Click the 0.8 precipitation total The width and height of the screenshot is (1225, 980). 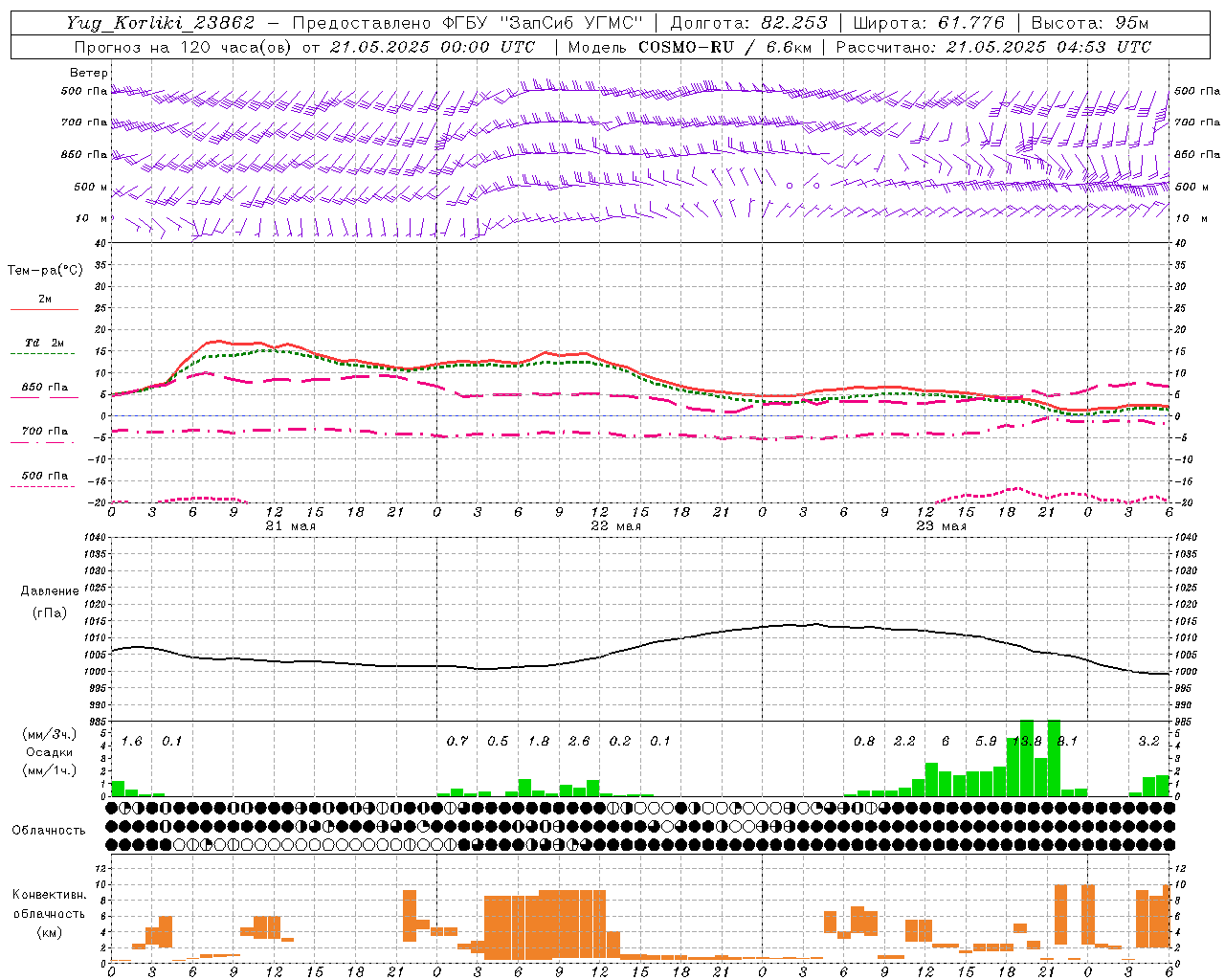pos(864,741)
